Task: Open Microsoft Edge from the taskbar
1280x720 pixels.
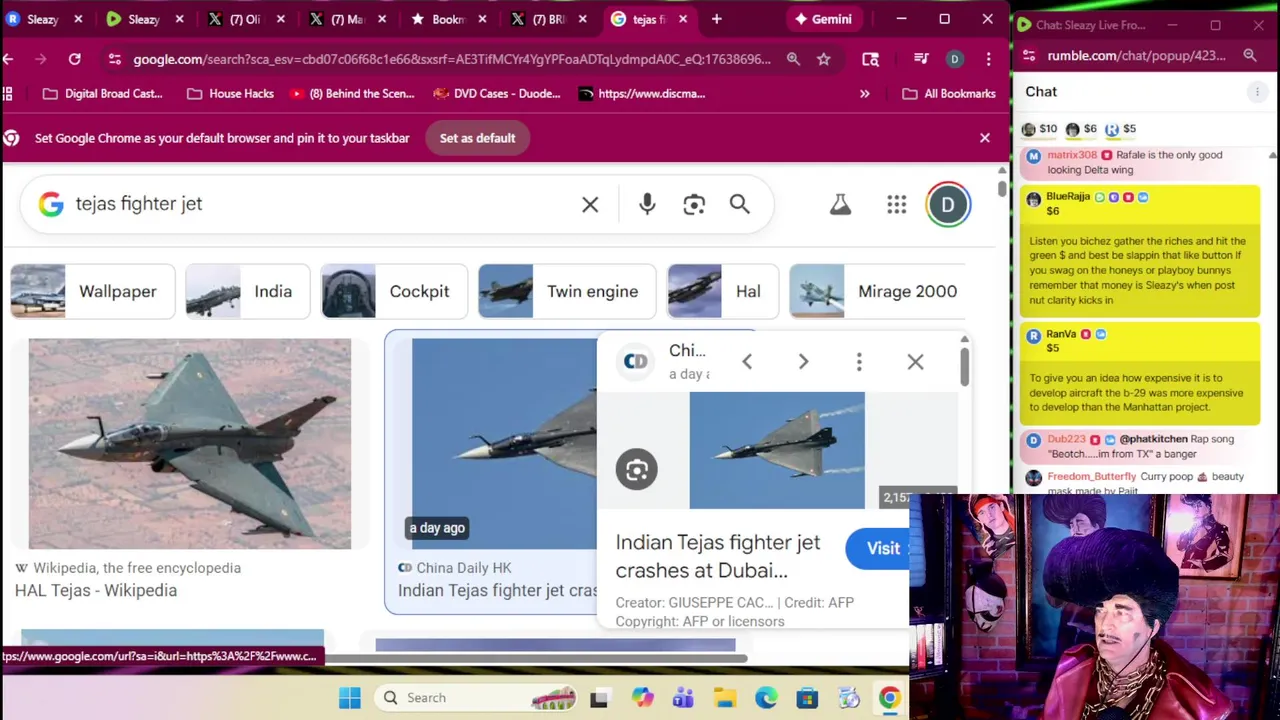Action: (766, 698)
